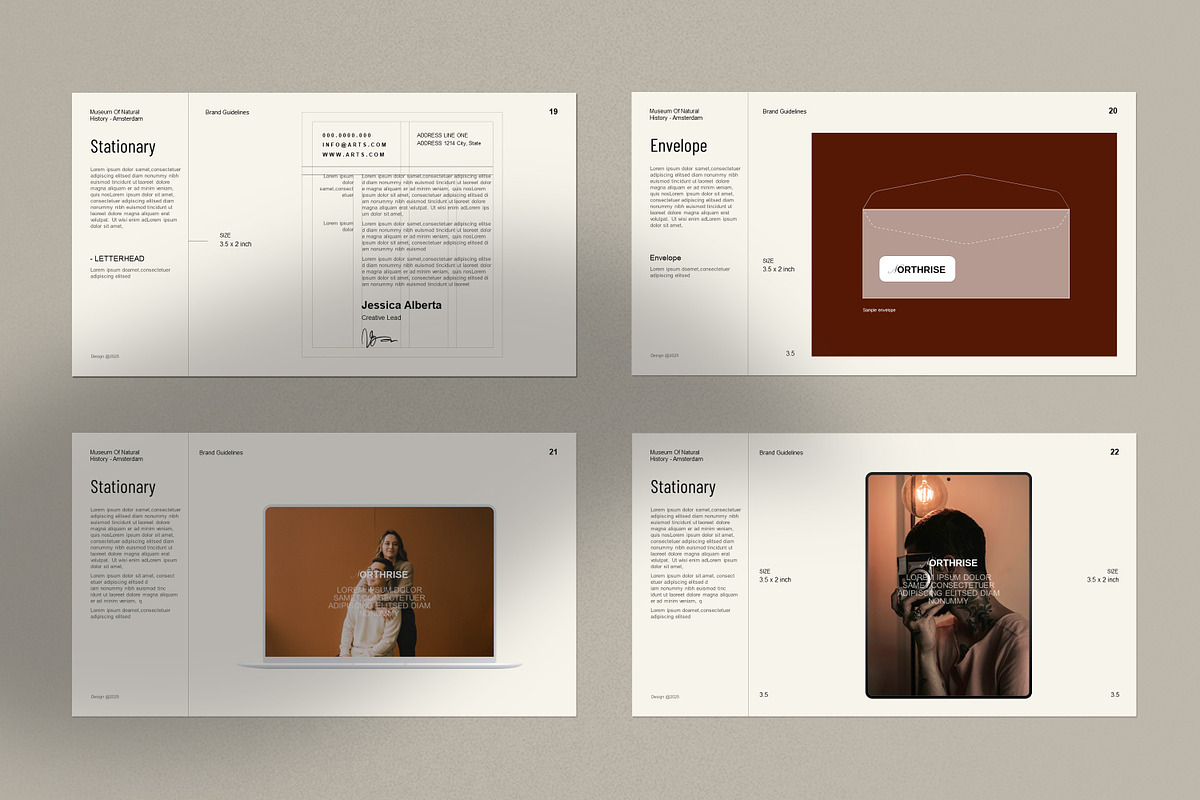Click the WWW.ARTS.COM web address line
This screenshot has height=800, width=1200.
pos(353,155)
